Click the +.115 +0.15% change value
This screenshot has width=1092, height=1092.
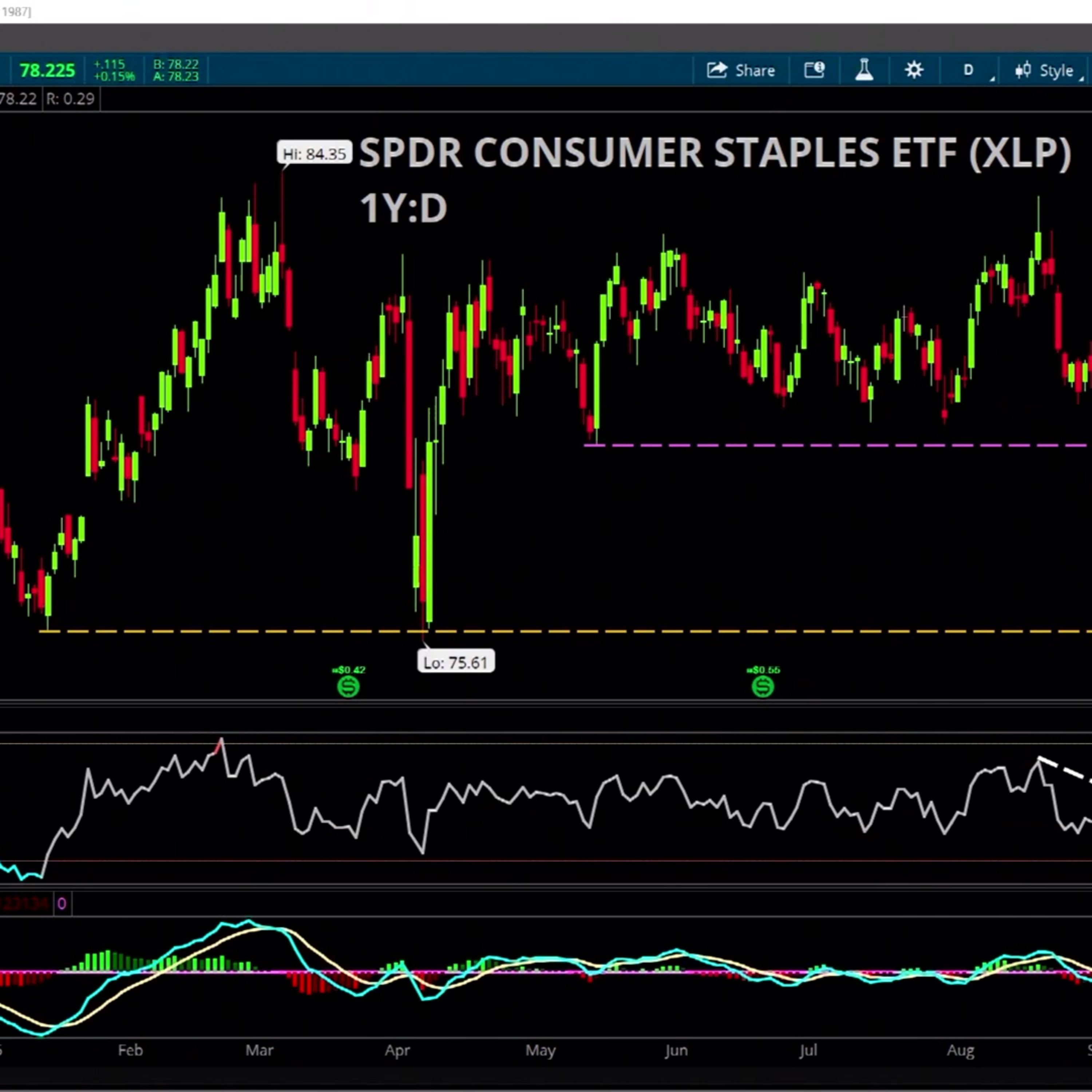point(114,70)
